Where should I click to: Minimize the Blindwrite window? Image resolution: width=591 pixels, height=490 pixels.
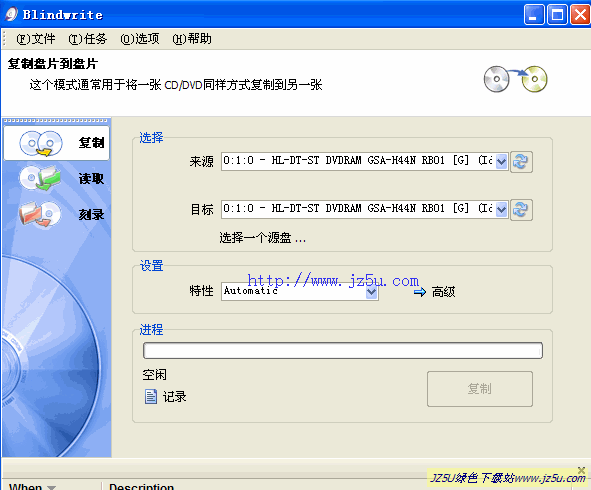click(x=534, y=15)
